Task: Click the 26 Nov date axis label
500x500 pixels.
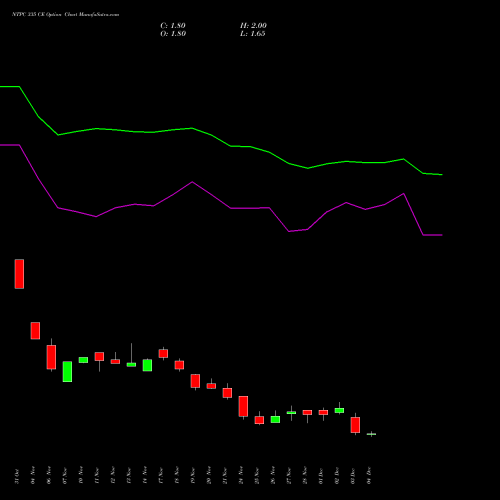Action: [273, 476]
